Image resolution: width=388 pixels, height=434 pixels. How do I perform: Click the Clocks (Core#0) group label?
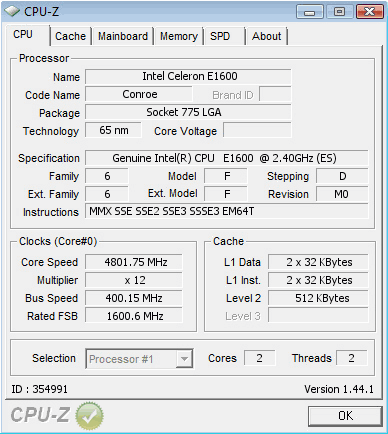[58, 241]
